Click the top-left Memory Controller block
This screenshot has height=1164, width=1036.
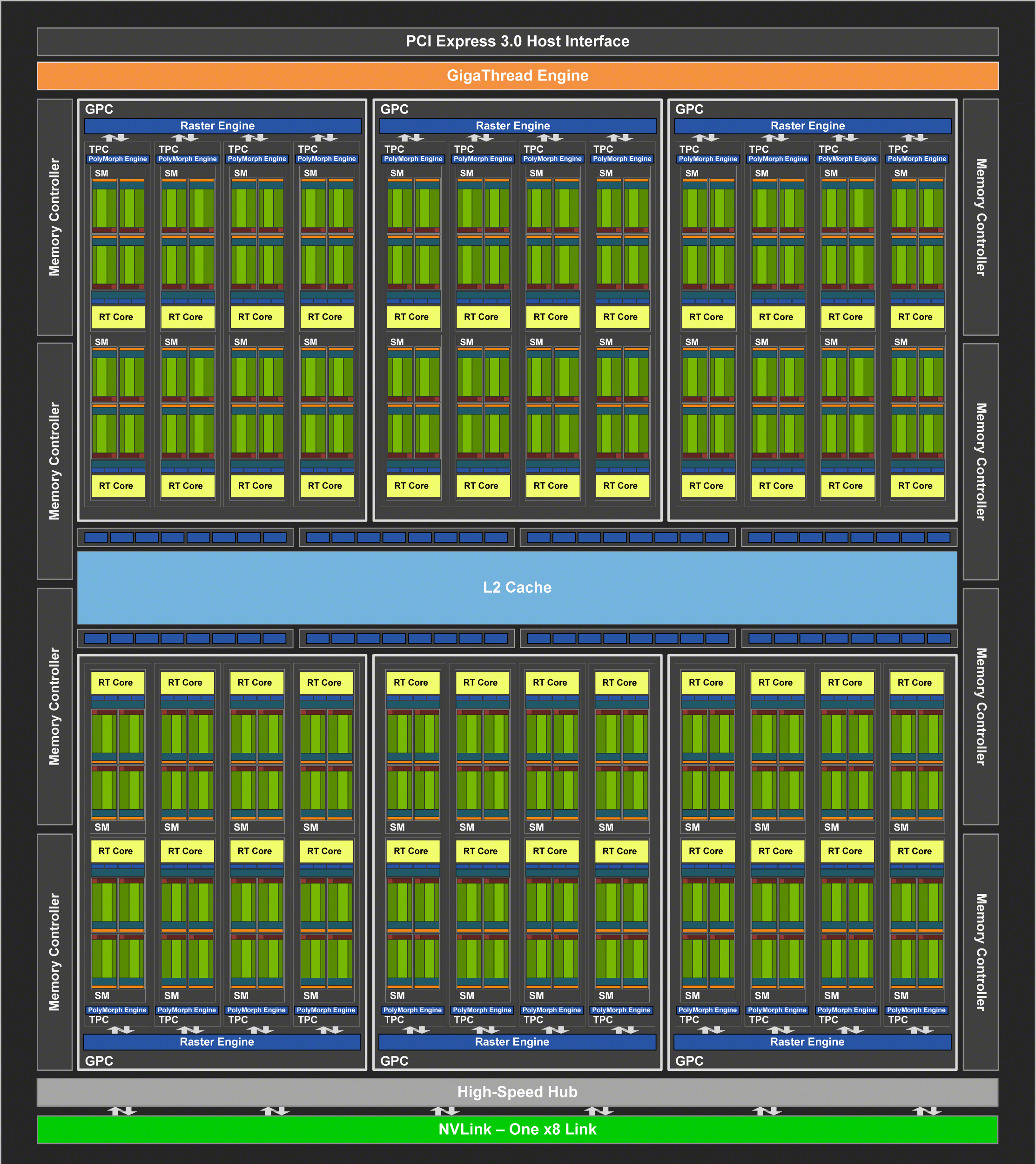(54, 217)
